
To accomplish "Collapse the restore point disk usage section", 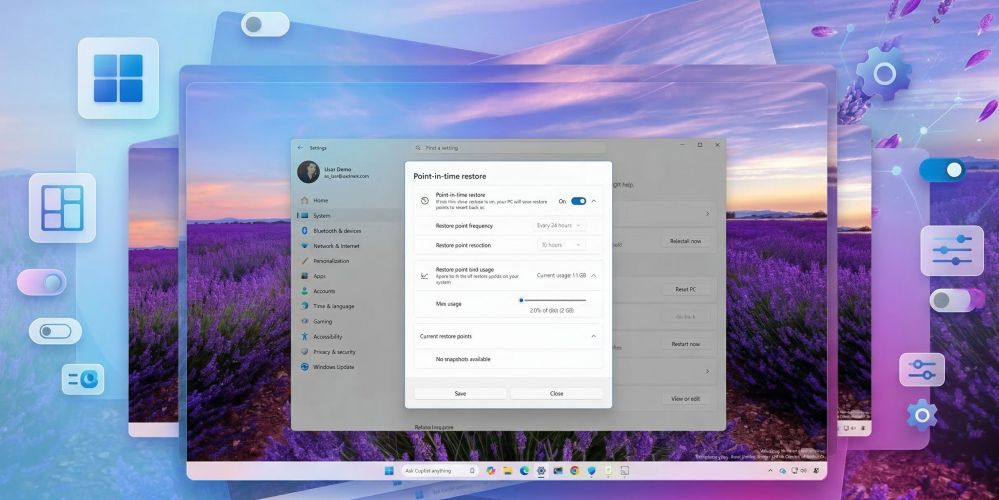I will pyautogui.click(x=594, y=275).
